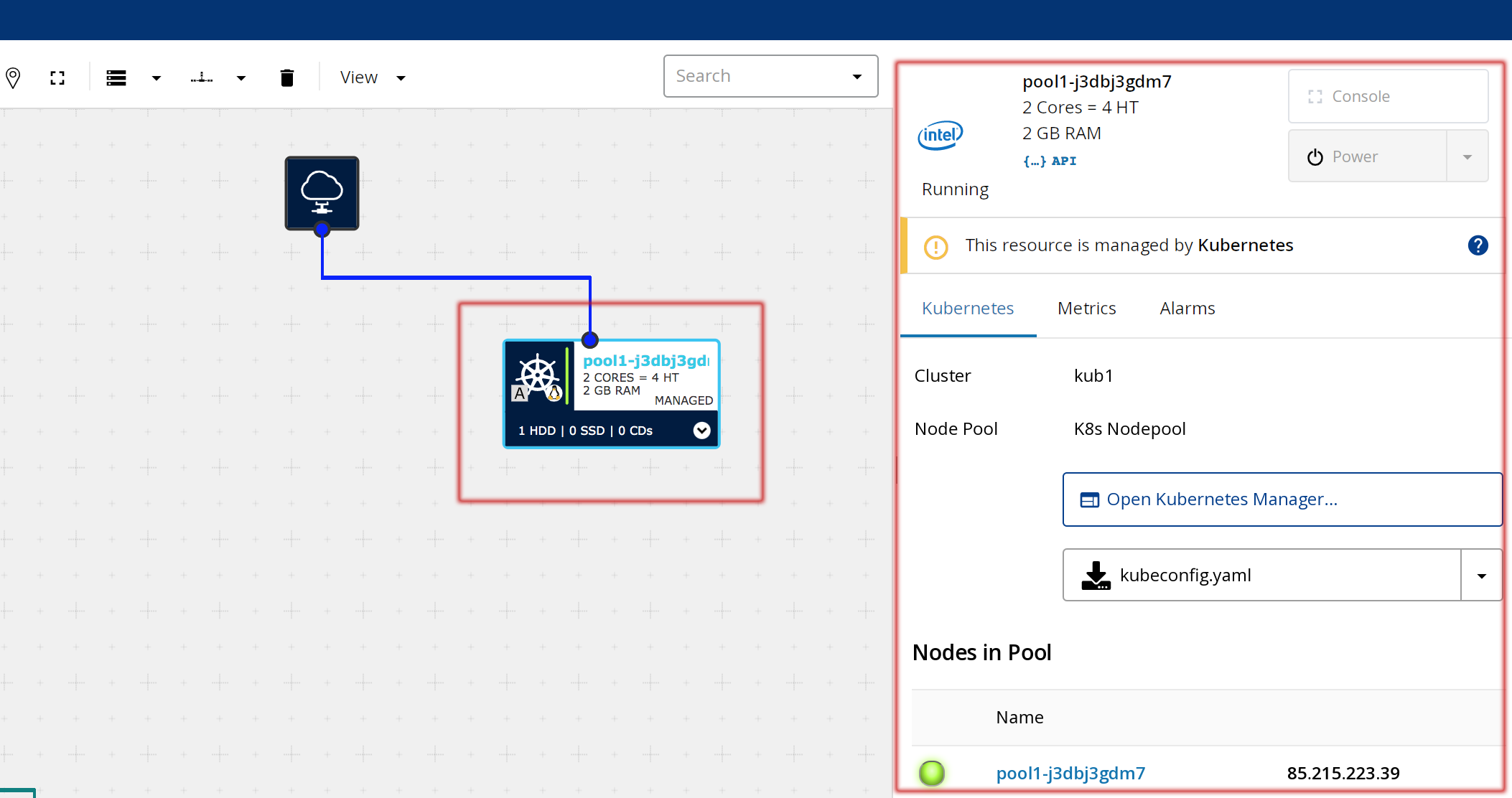Download kubeconfig.yaml

(x=1261, y=575)
